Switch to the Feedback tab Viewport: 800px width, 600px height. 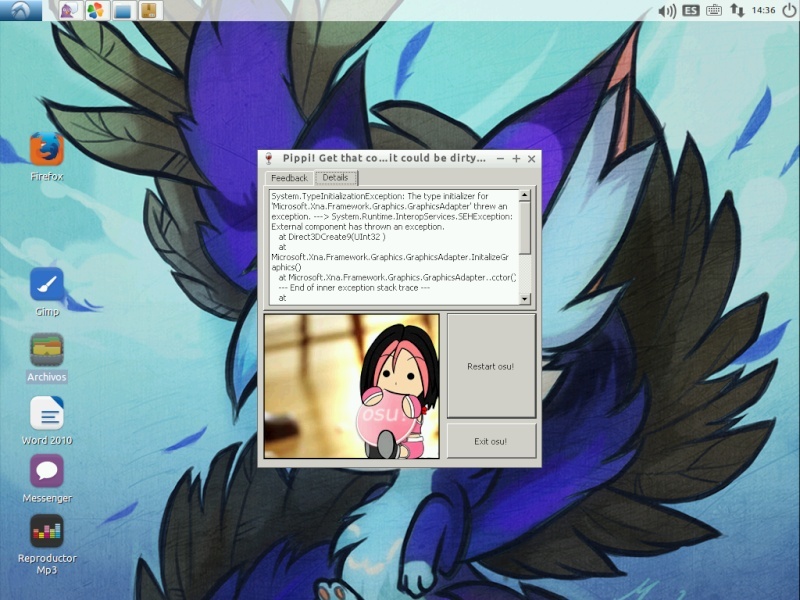tap(289, 178)
